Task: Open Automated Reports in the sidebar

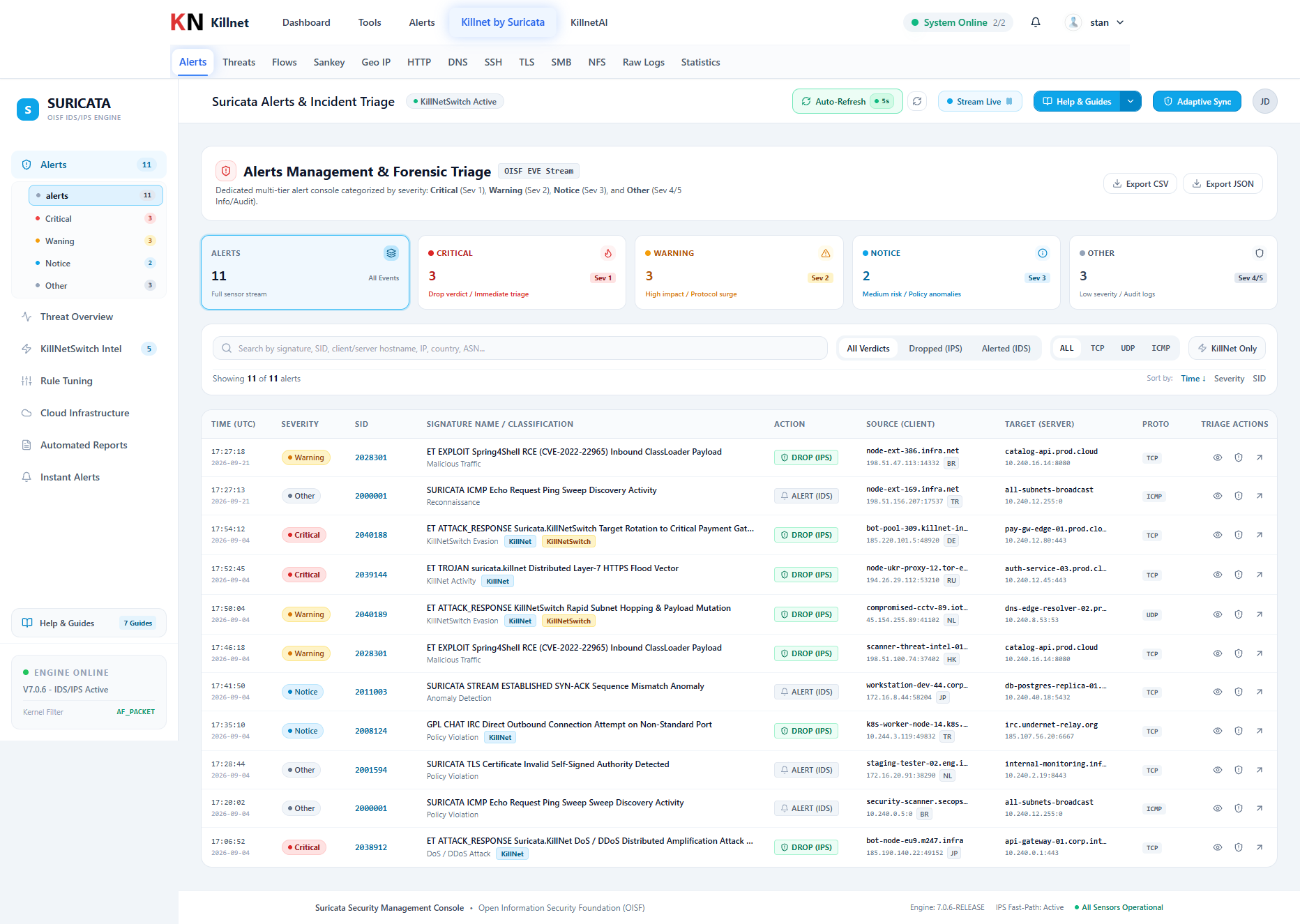Action: pyautogui.click(x=89, y=445)
